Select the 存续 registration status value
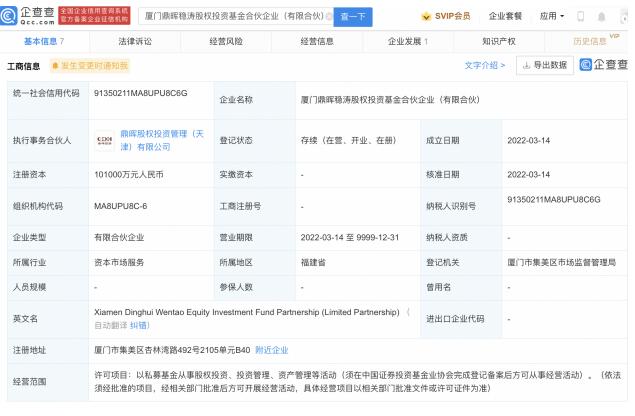The height and width of the screenshot is (416, 635). [348, 141]
